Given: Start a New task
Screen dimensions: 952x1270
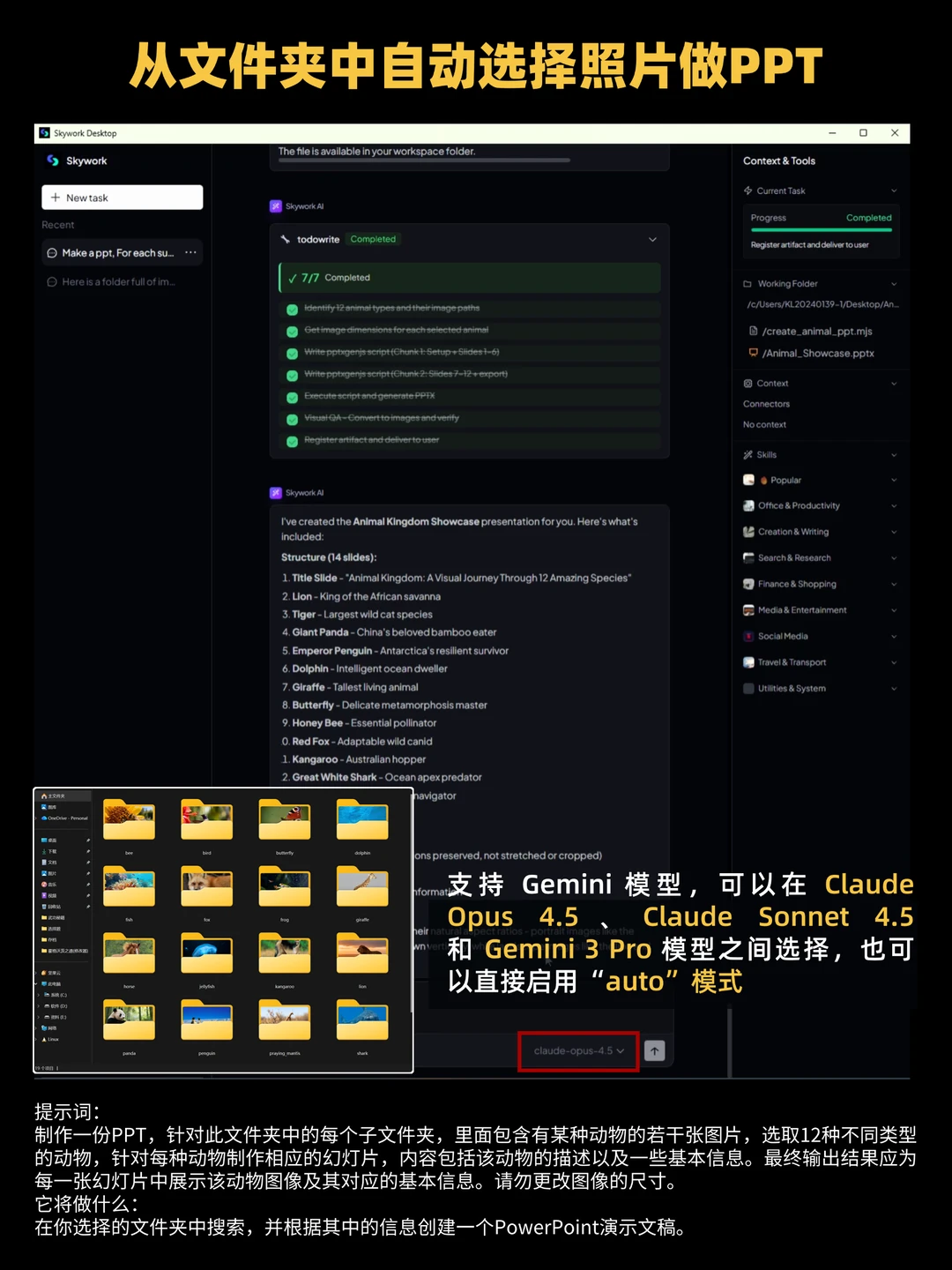Looking at the screenshot, I should pos(122,198).
